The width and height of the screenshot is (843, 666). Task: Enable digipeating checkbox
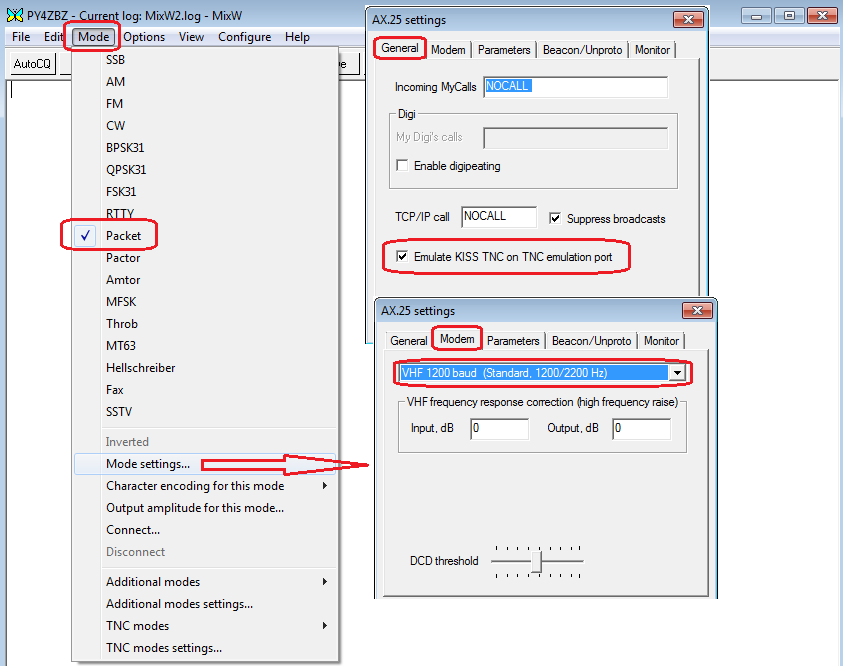(448, 166)
